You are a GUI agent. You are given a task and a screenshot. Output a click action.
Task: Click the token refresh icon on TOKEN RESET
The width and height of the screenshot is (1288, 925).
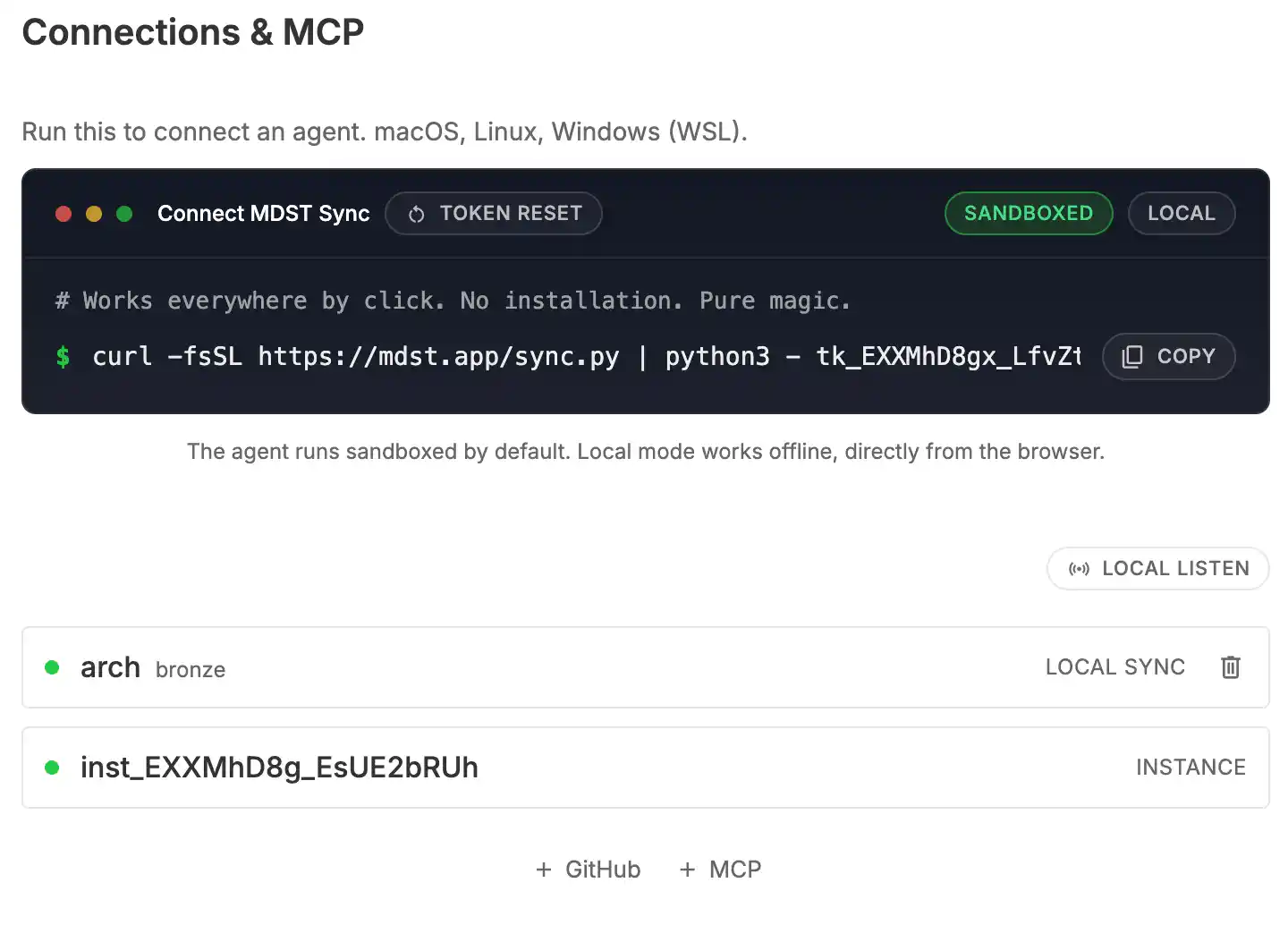417,213
